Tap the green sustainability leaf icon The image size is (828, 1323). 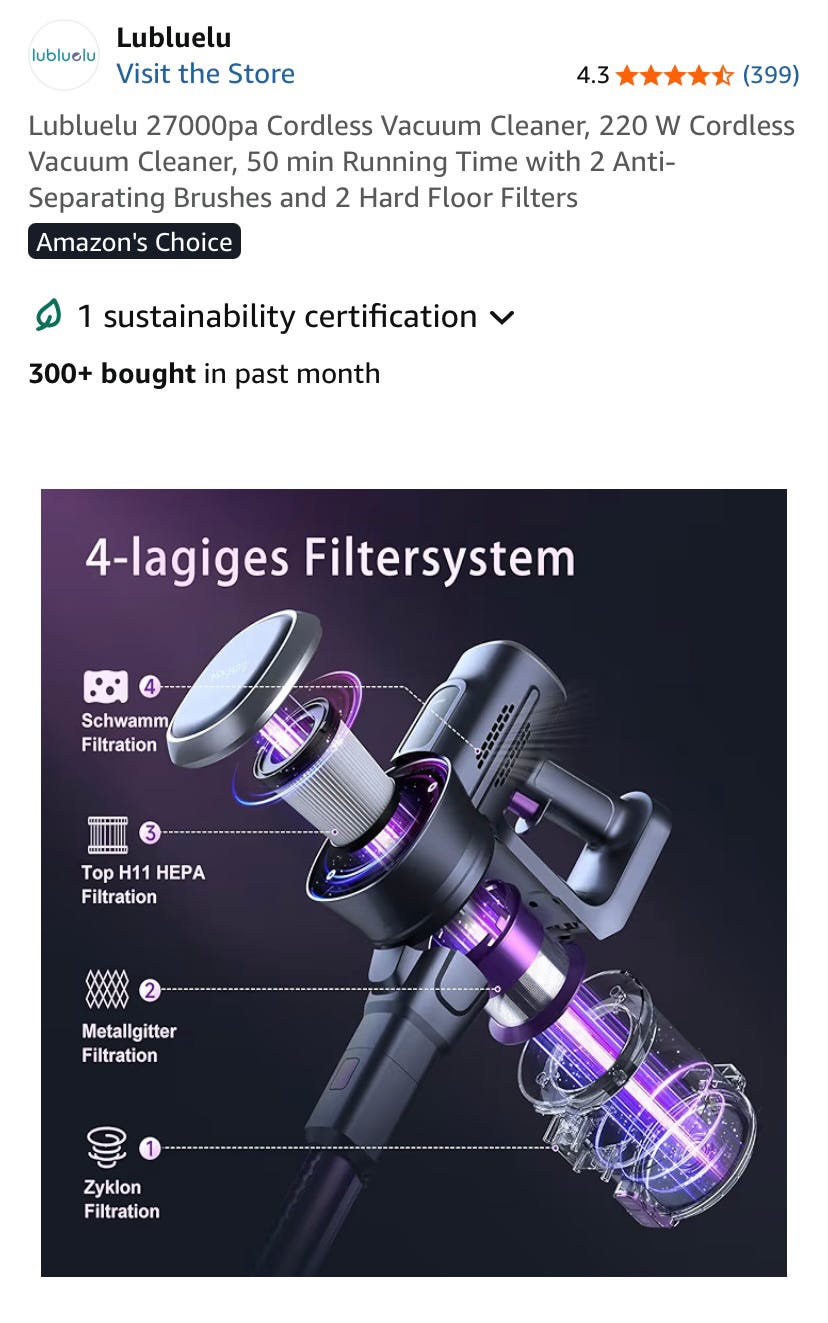(47, 316)
